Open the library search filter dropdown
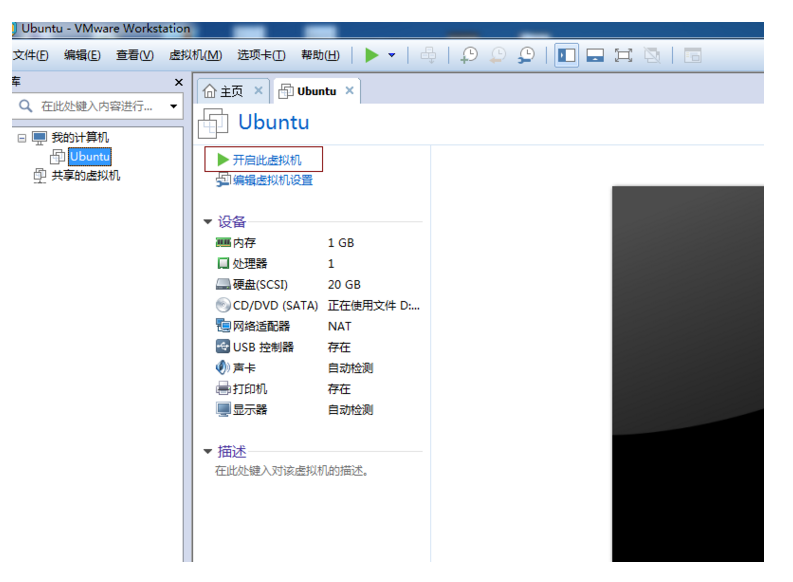The width and height of the screenshot is (793, 582). 173,106
